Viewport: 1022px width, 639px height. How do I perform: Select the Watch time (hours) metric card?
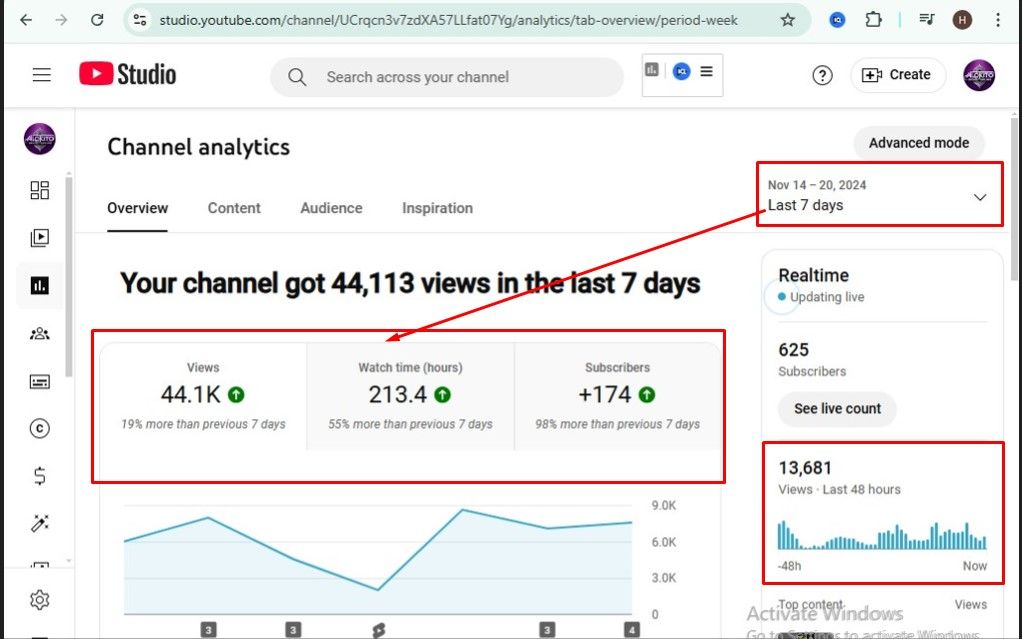pyautogui.click(x=410, y=396)
